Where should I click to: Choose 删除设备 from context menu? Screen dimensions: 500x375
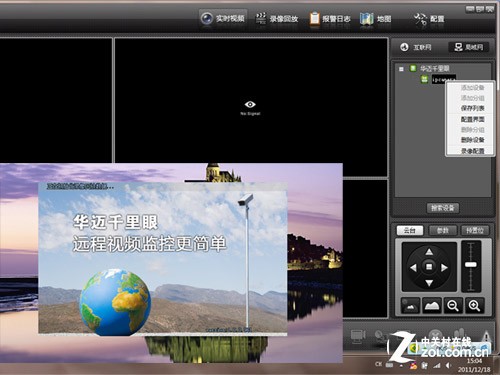pos(472,140)
